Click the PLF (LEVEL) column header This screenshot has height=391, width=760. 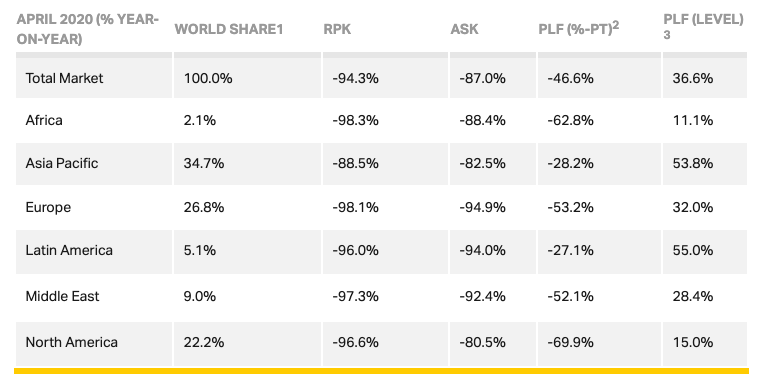coord(703,26)
